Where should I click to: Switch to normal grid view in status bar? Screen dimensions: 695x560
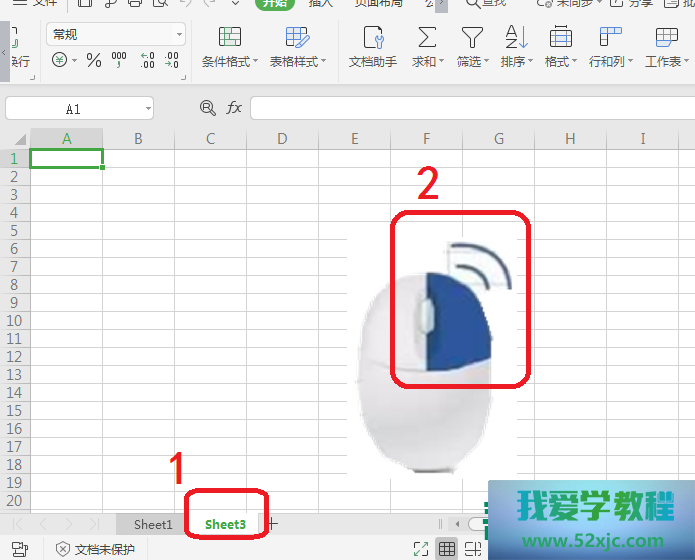(x=447, y=549)
